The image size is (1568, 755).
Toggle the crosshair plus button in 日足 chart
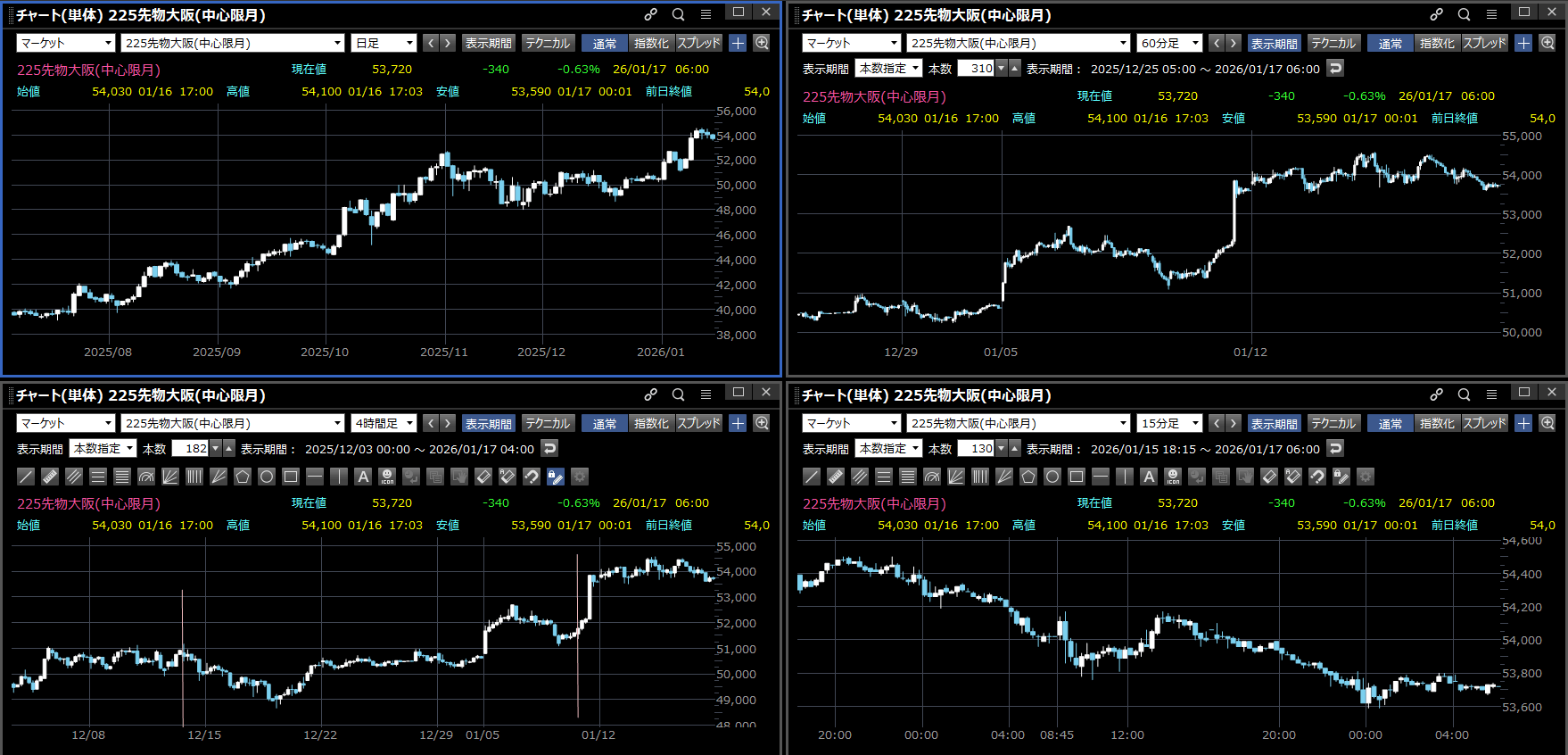tap(738, 43)
